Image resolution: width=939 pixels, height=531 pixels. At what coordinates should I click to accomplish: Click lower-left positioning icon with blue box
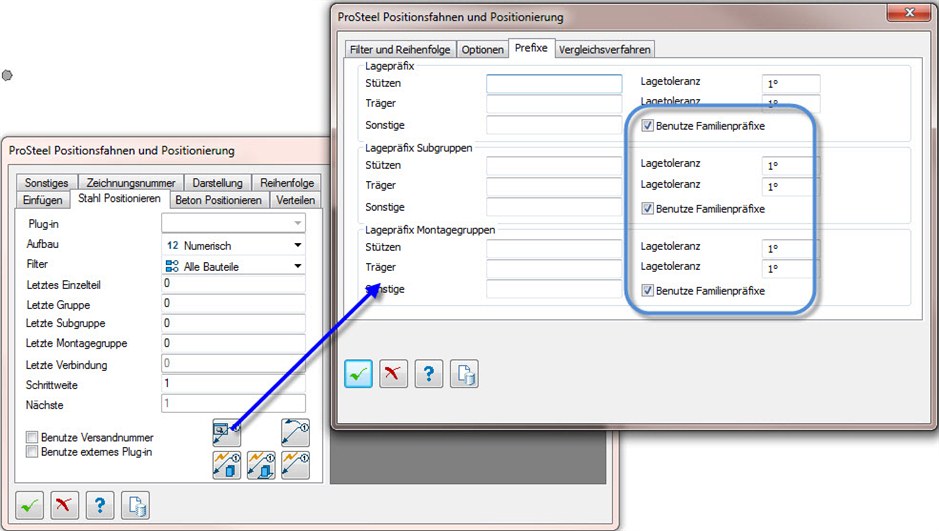[226, 466]
